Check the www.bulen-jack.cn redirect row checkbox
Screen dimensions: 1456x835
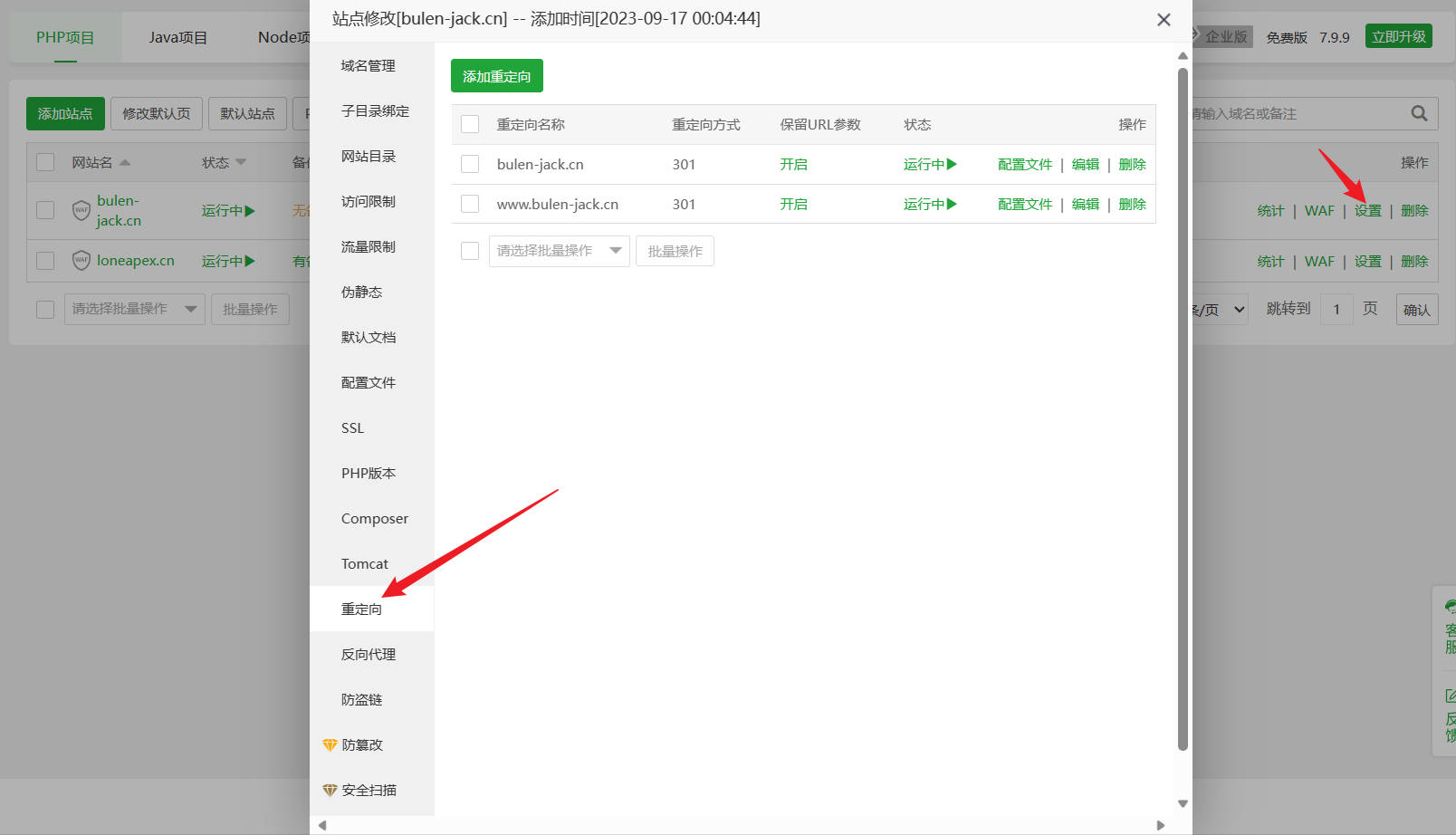[x=470, y=204]
